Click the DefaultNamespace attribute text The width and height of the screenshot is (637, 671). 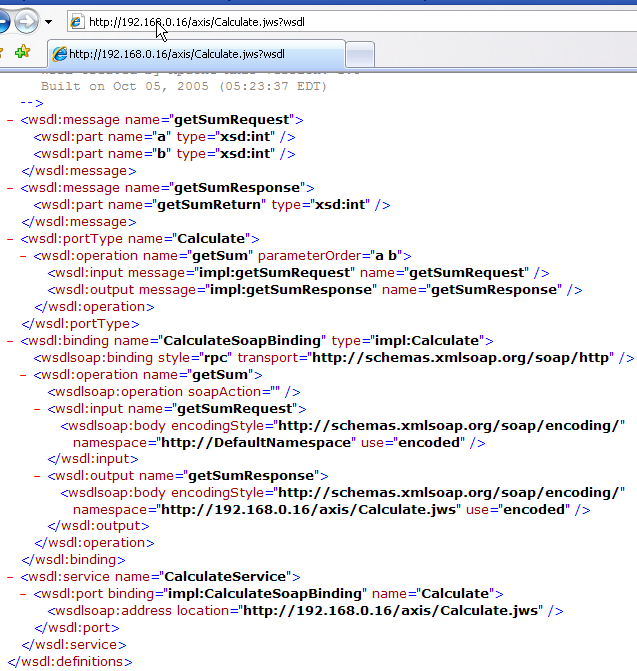(256, 442)
